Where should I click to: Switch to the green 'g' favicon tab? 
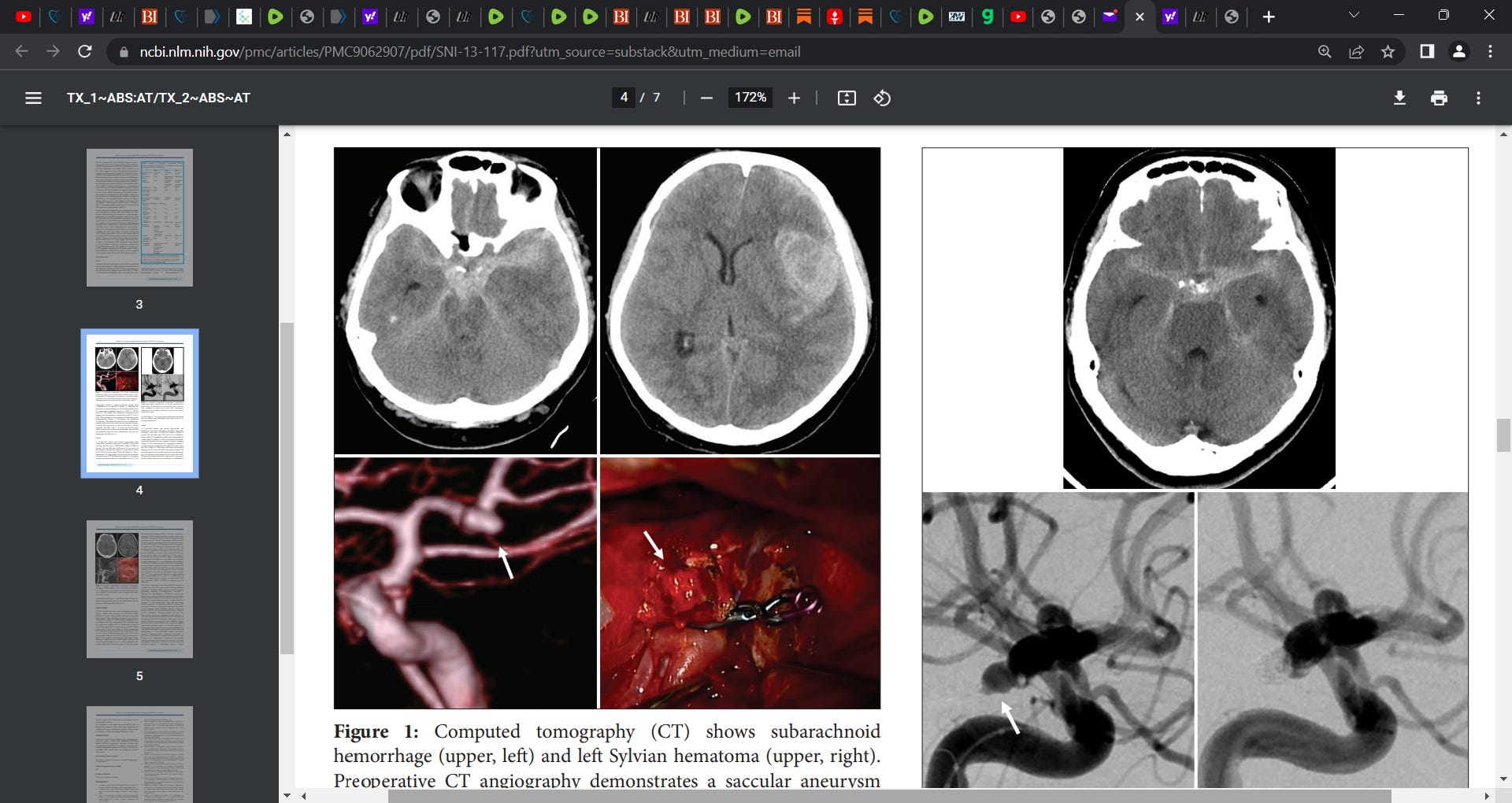(988, 17)
